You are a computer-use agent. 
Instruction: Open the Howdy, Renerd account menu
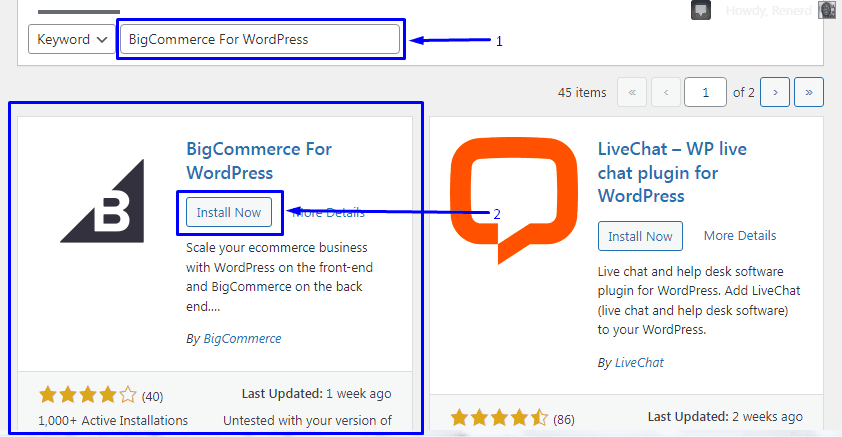pos(768,11)
